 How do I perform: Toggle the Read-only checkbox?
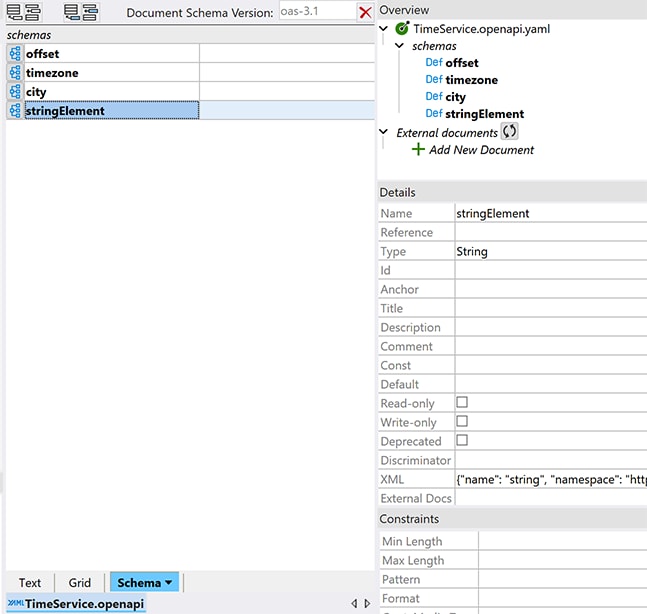tap(462, 402)
